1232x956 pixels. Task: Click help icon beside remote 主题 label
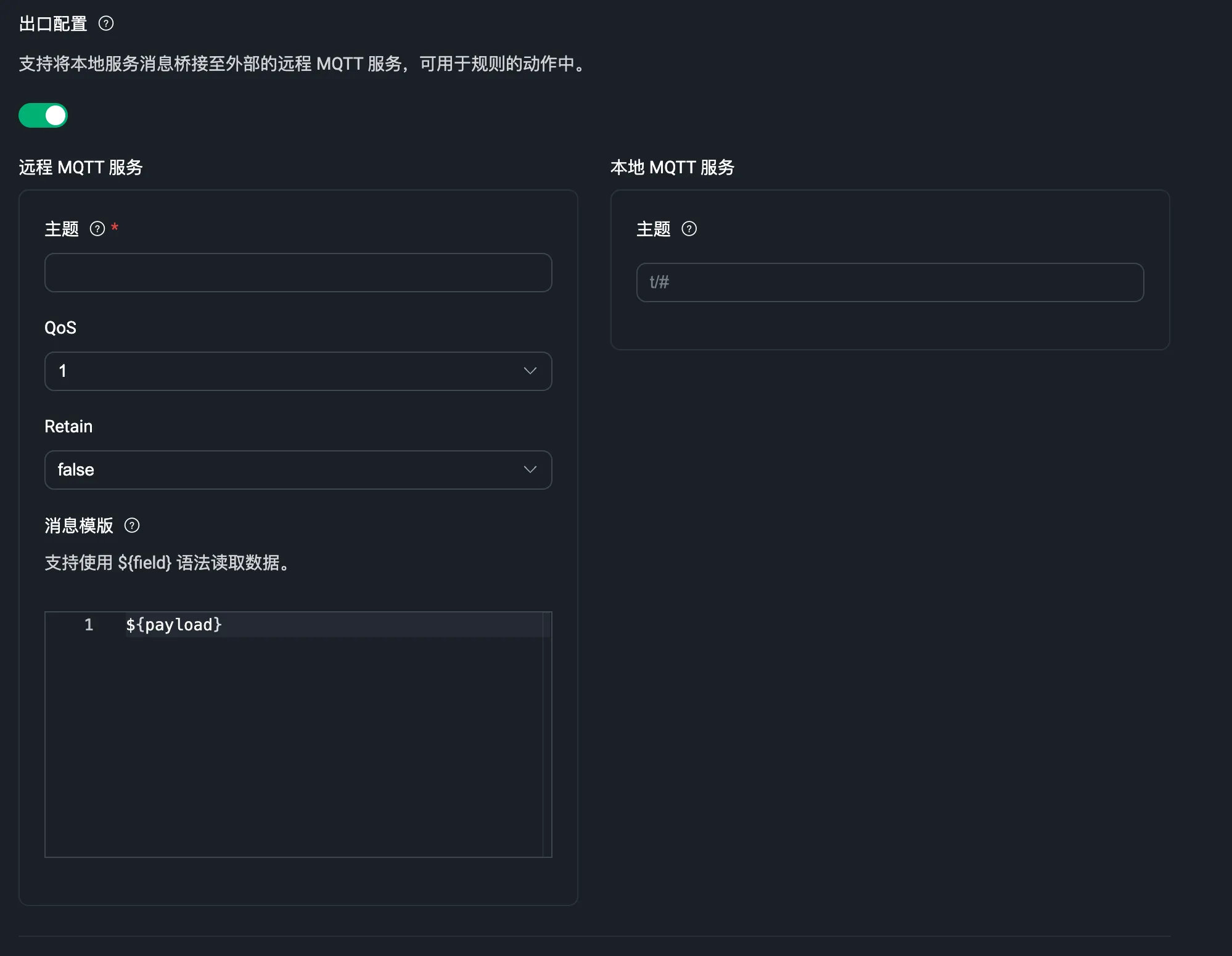(97, 229)
